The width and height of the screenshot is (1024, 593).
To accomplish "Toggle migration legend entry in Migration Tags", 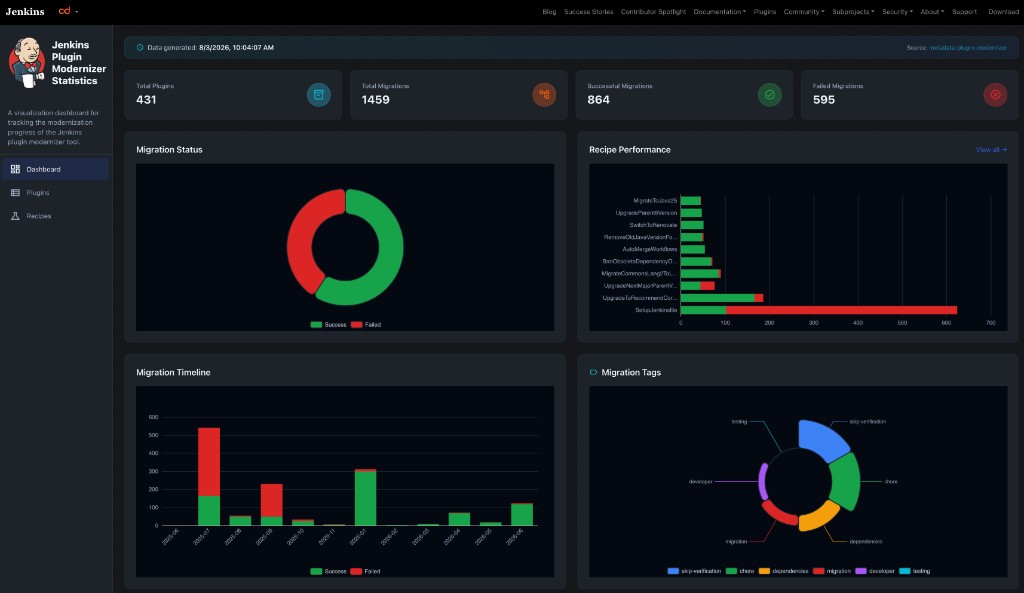I will click(x=832, y=571).
